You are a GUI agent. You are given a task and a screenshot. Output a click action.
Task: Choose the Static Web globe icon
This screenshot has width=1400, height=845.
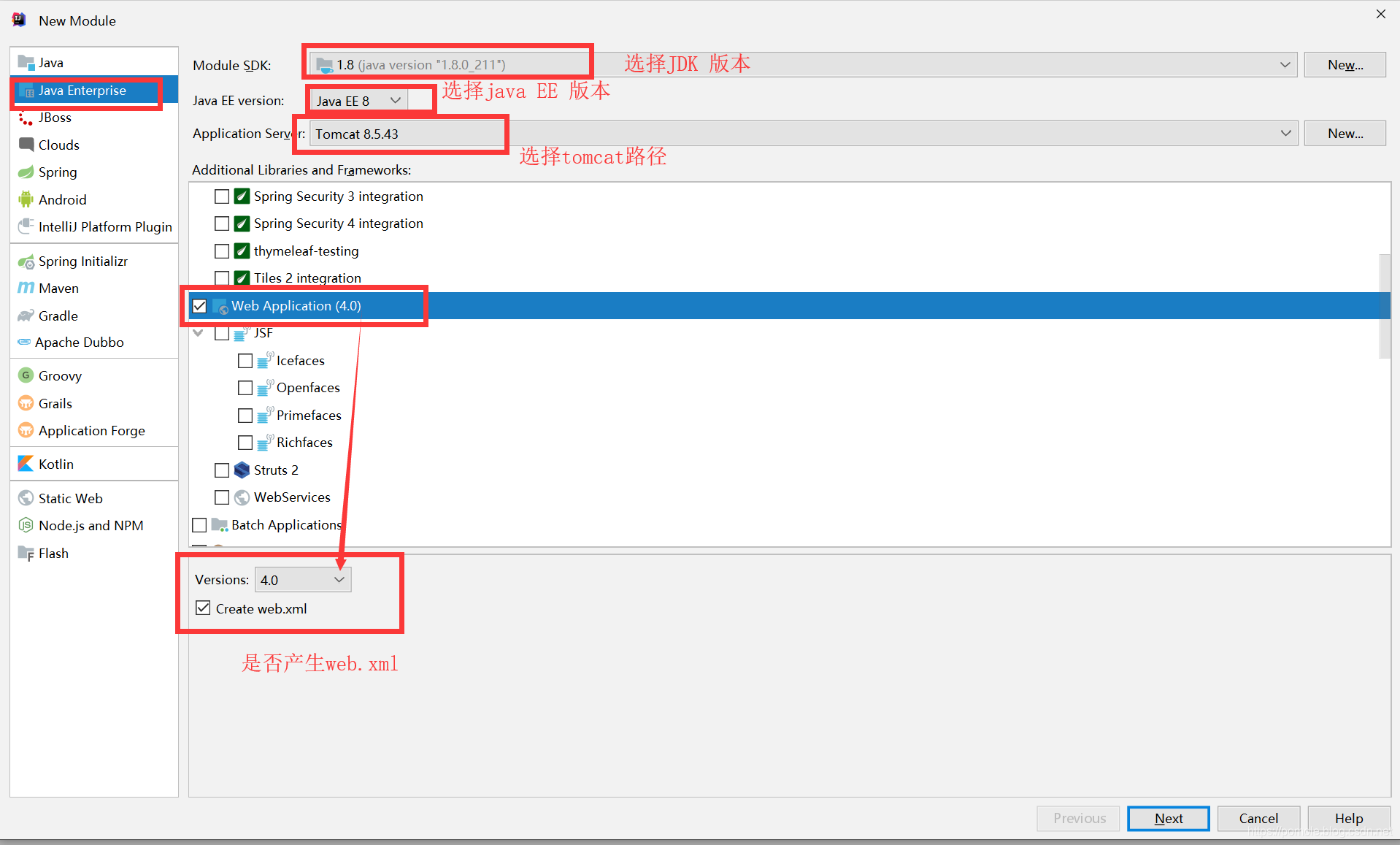[26, 498]
